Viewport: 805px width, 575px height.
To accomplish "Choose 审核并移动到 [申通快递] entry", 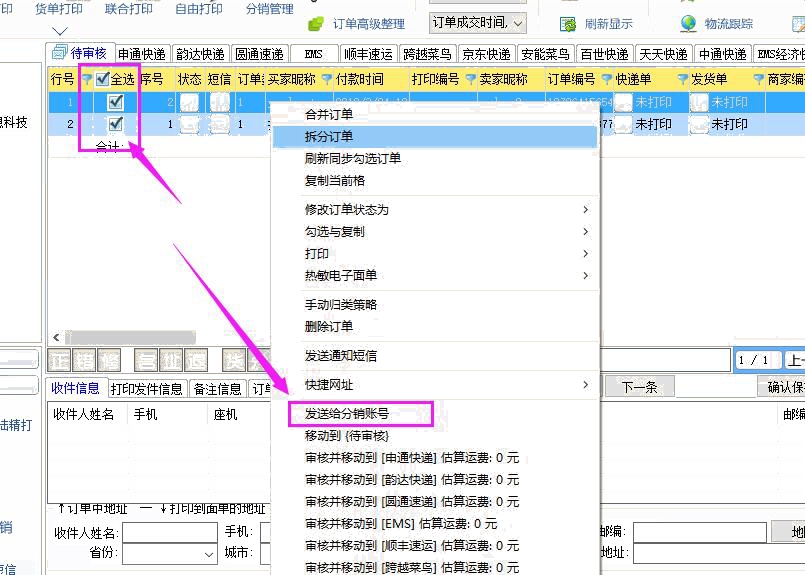I will pyautogui.click(x=435, y=457).
